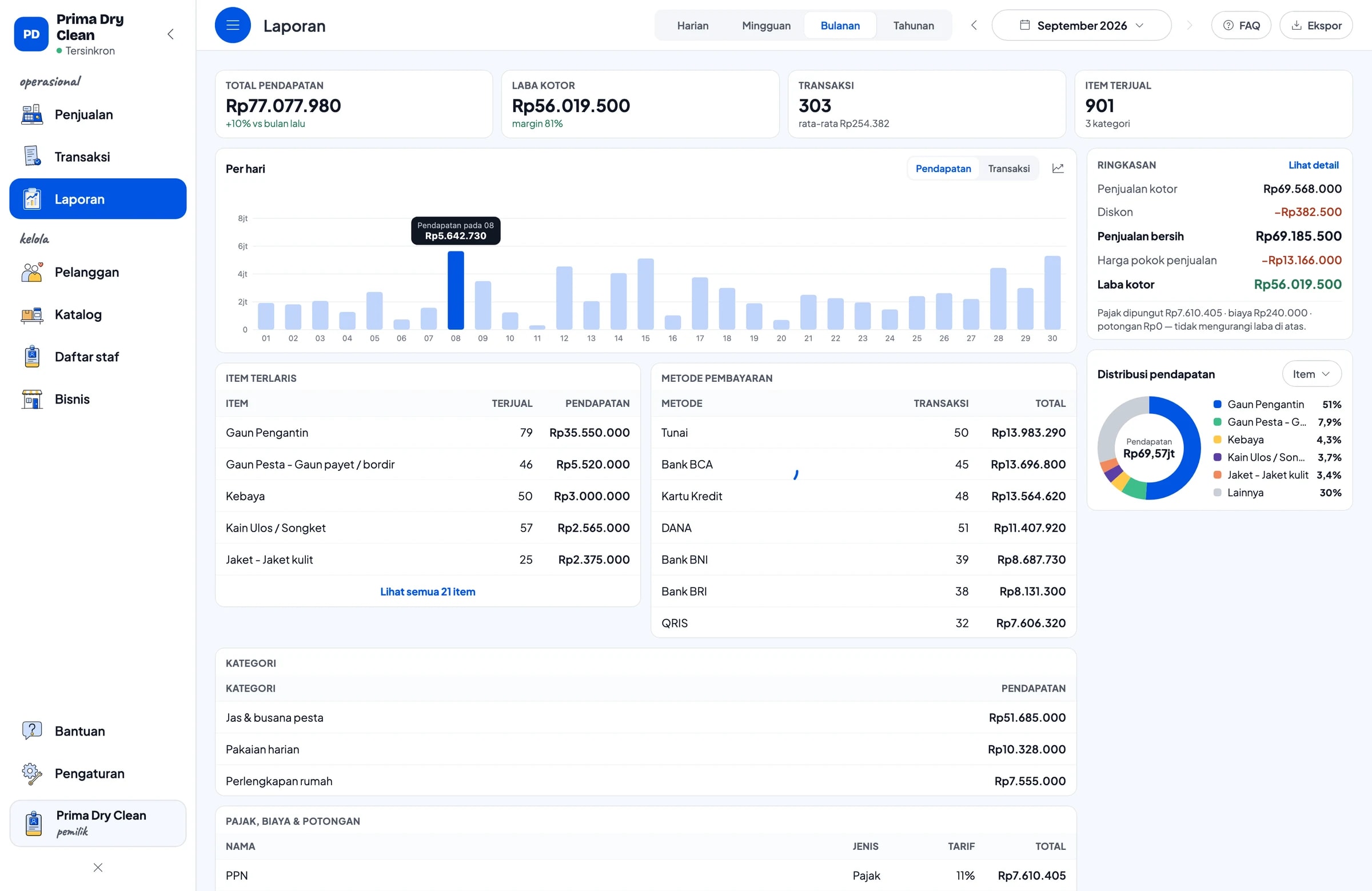Click the Total Pendapatan Rp77.077.980 value
Image resolution: width=1372 pixels, height=891 pixels.
[283, 106]
